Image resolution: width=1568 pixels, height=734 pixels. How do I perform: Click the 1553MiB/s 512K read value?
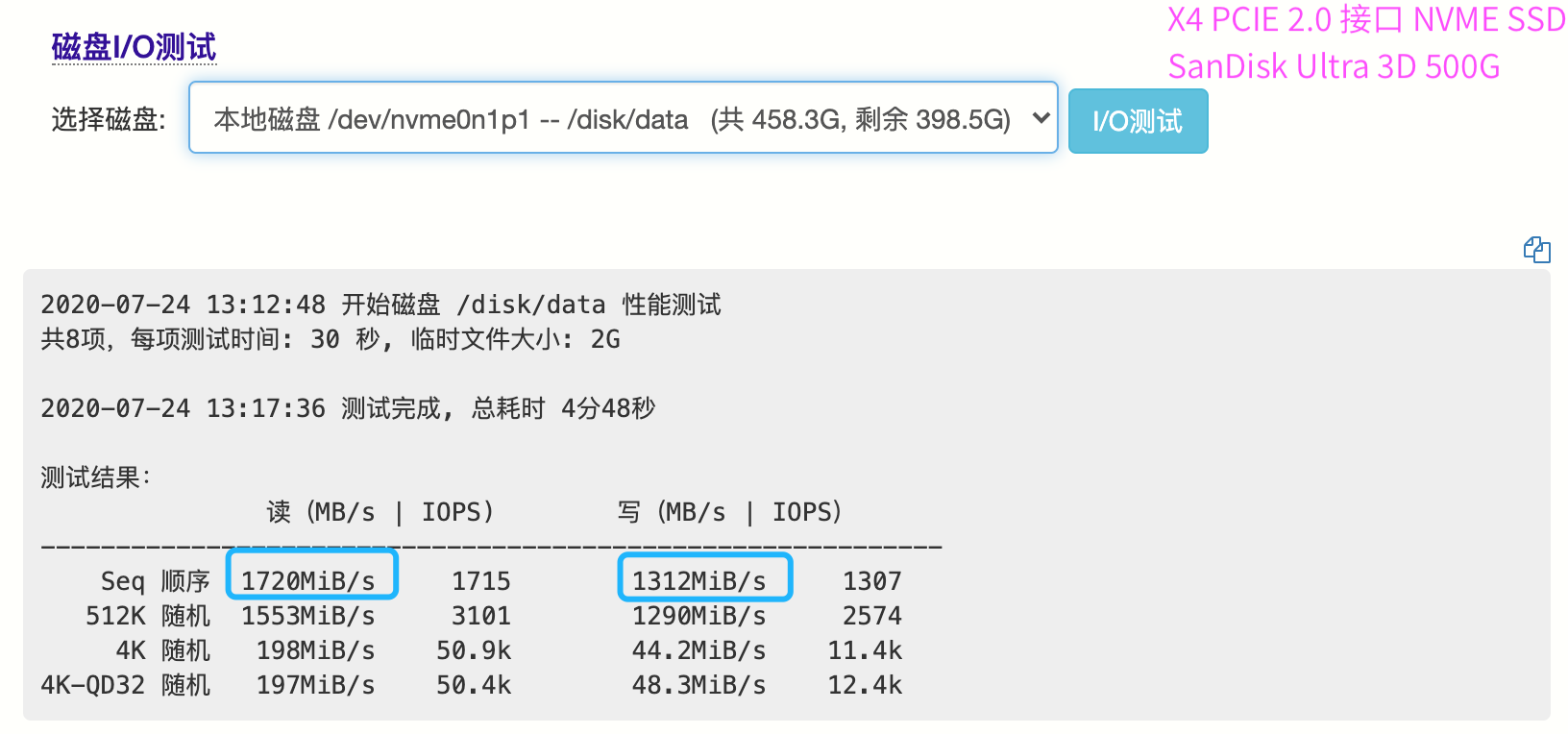click(x=307, y=616)
